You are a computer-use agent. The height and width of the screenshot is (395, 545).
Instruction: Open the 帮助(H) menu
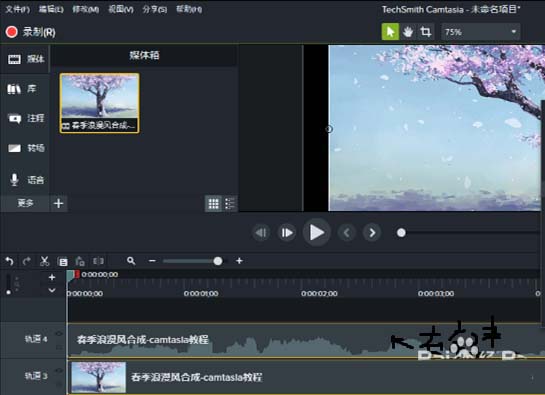[x=189, y=9]
